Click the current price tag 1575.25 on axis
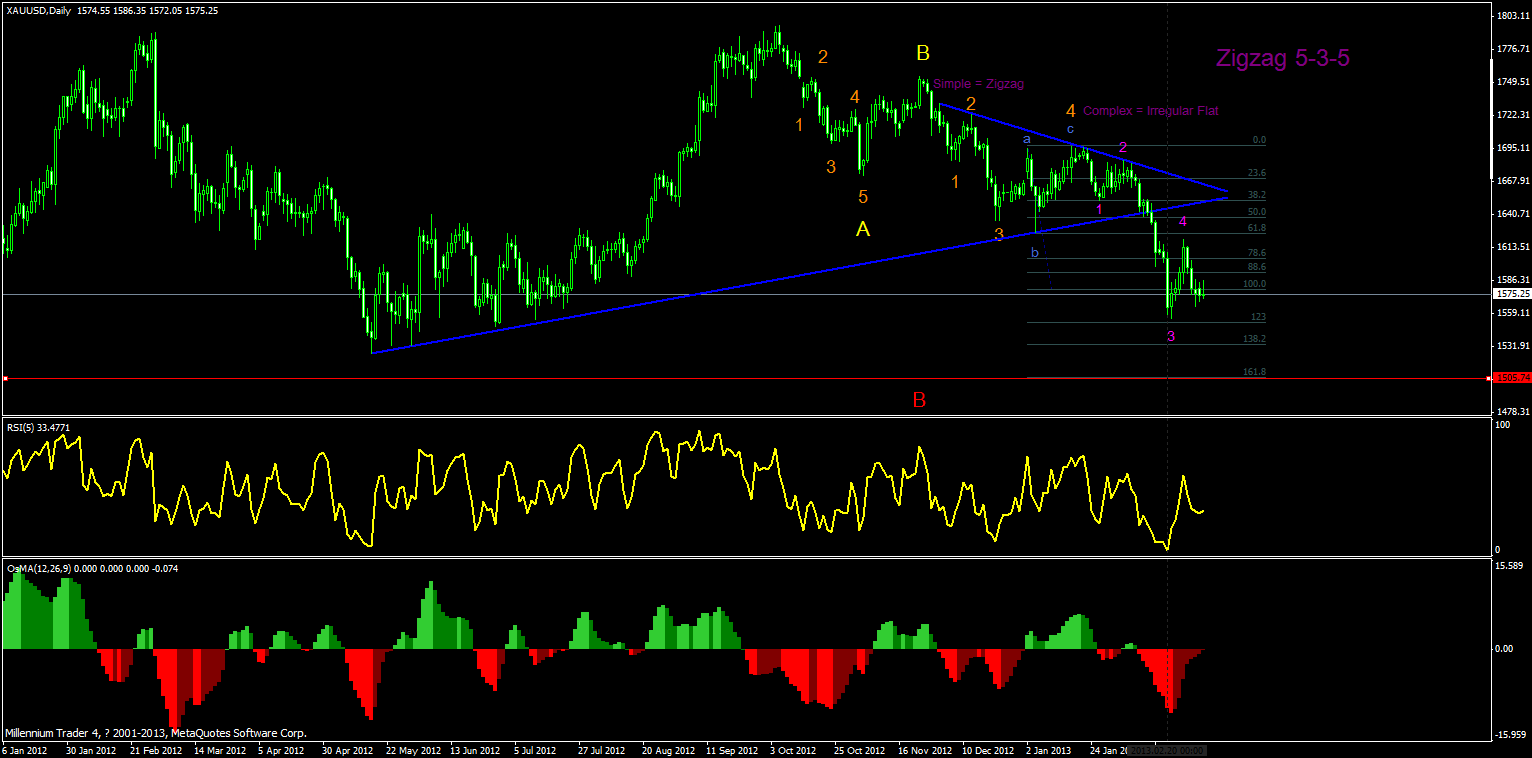The width and height of the screenshot is (1532, 758). click(x=1511, y=294)
